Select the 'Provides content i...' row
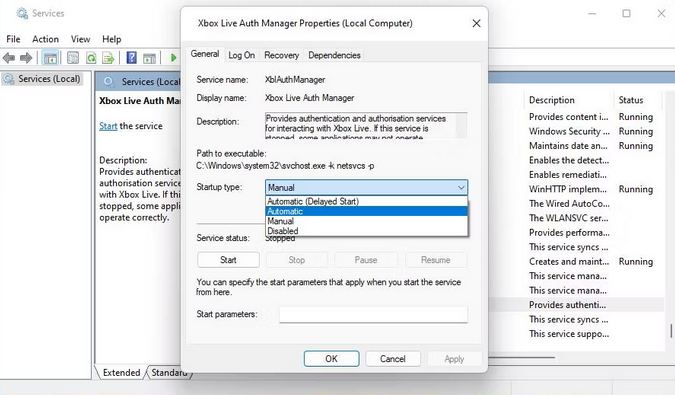 (569, 117)
